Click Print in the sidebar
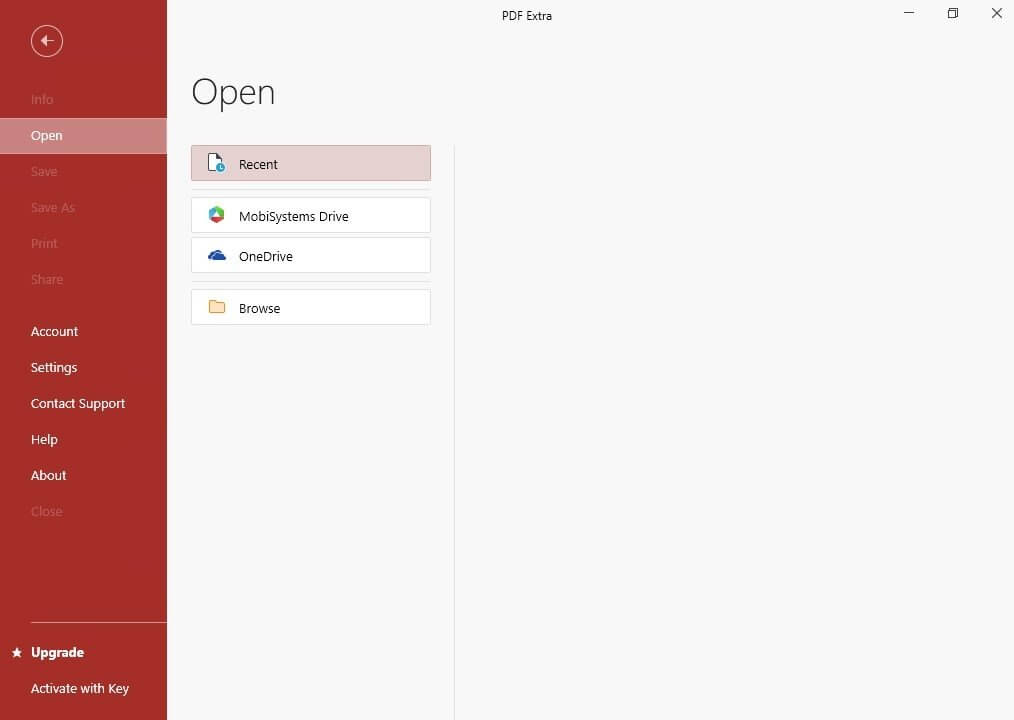The image size is (1014, 720). coord(44,244)
